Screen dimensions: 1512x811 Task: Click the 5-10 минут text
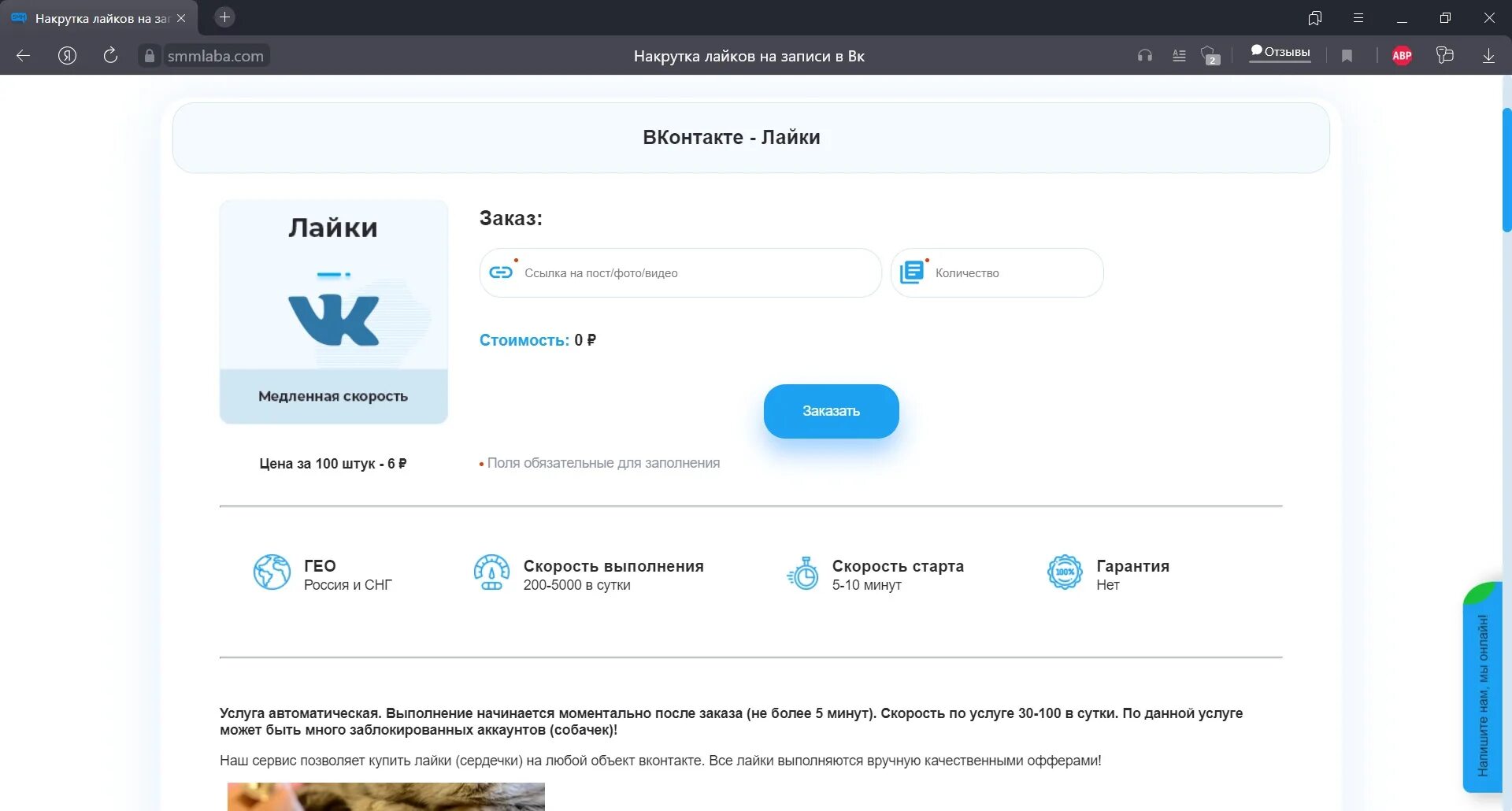[x=867, y=585]
